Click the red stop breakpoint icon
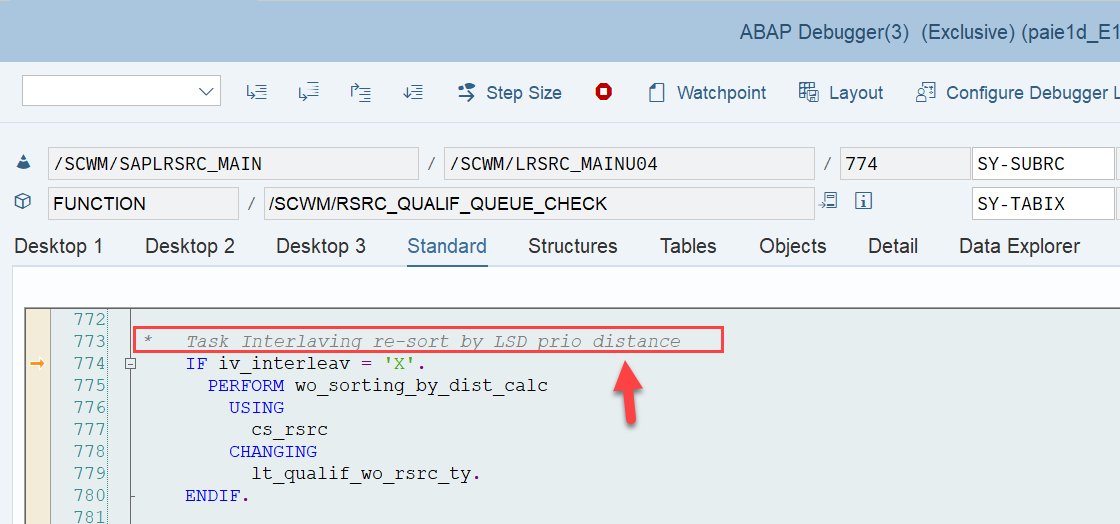Viewport: 1120px width, 524px height. pos(604,92)
